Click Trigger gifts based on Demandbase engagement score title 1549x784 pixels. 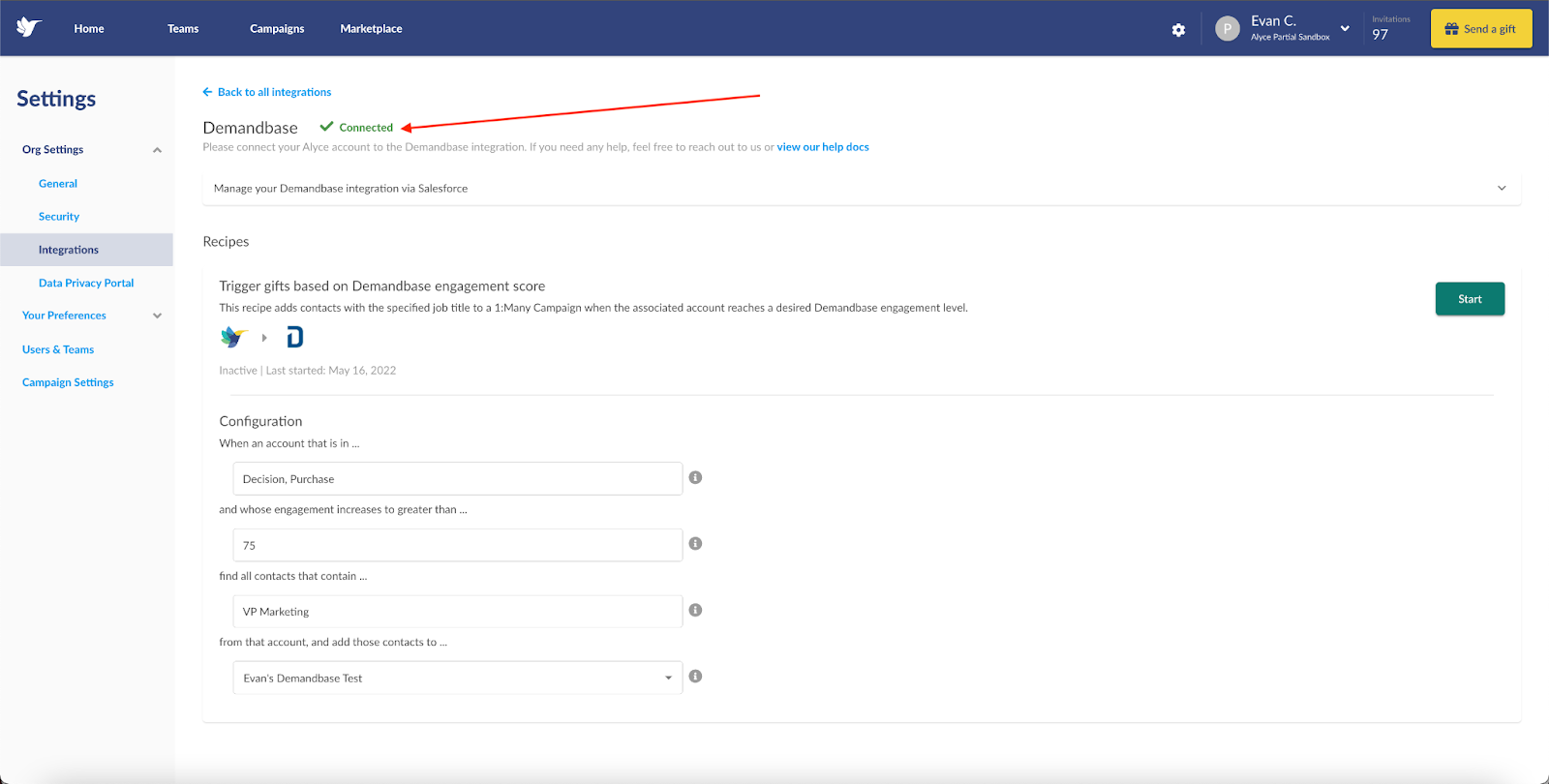(x=382, y=286)
